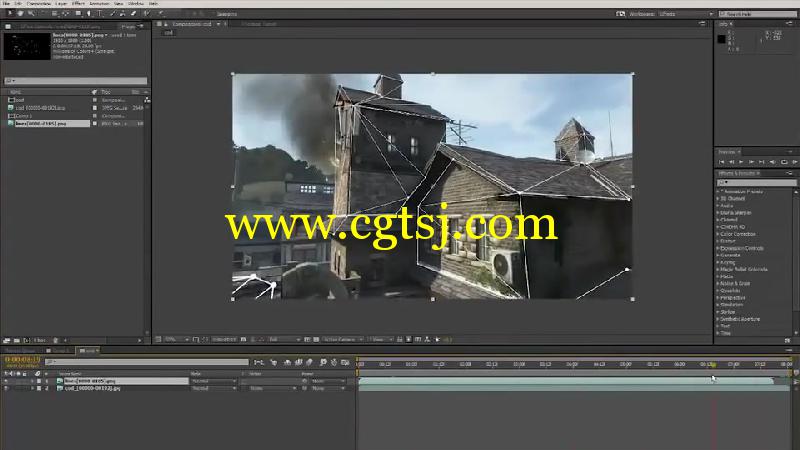Open the Active Camera dropdown

343,339
